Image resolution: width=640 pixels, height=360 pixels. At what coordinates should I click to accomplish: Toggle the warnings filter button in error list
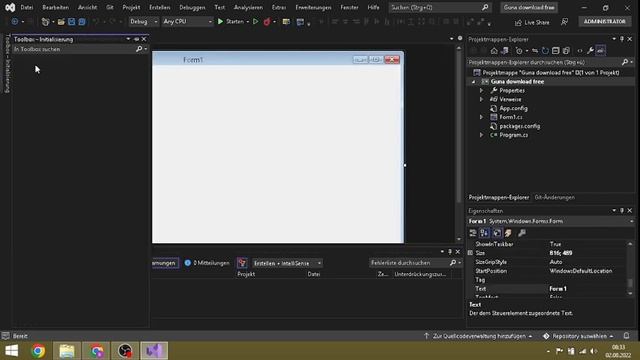[165, 263]
